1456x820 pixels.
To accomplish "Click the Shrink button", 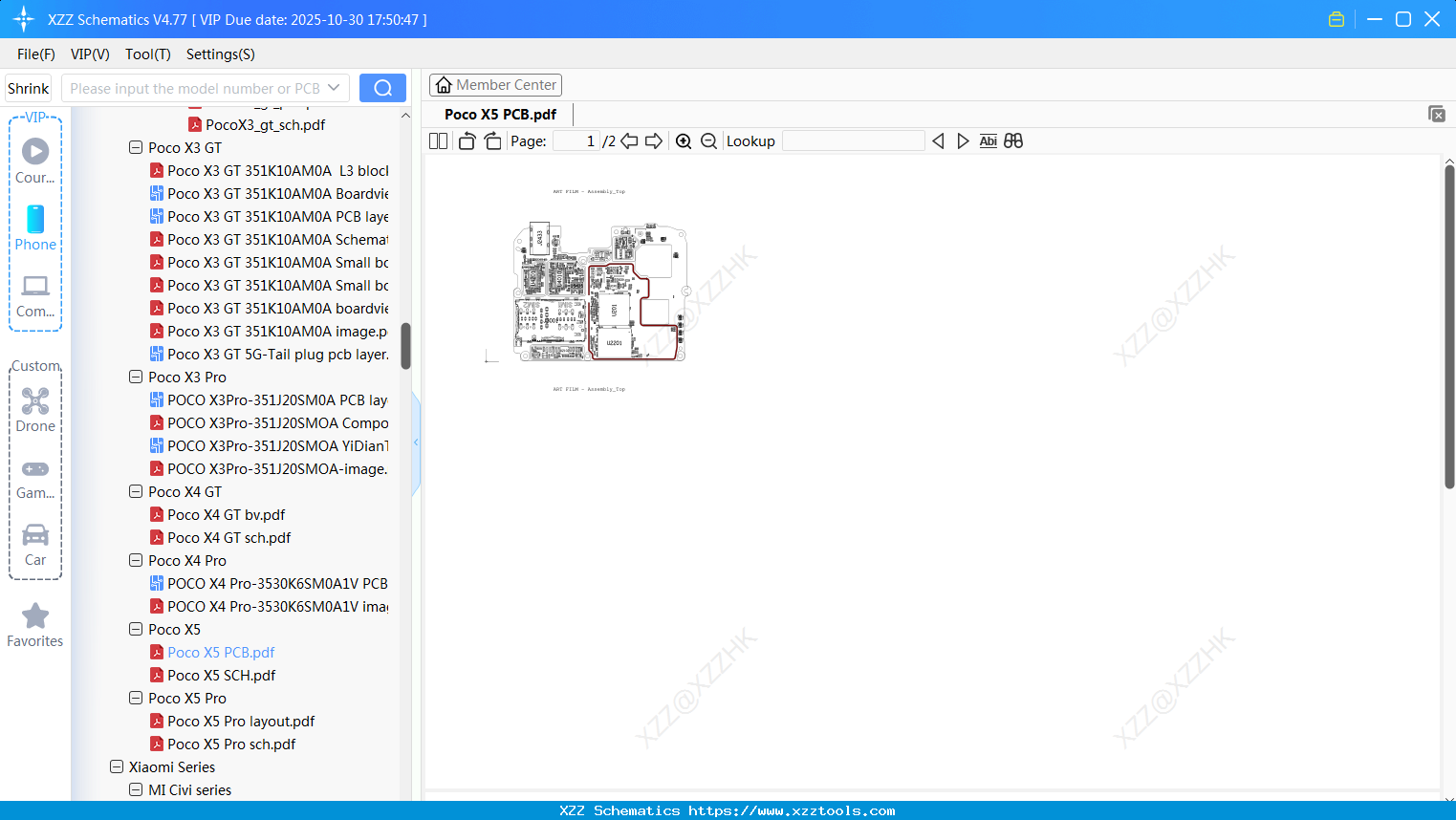I will (28, 88).
